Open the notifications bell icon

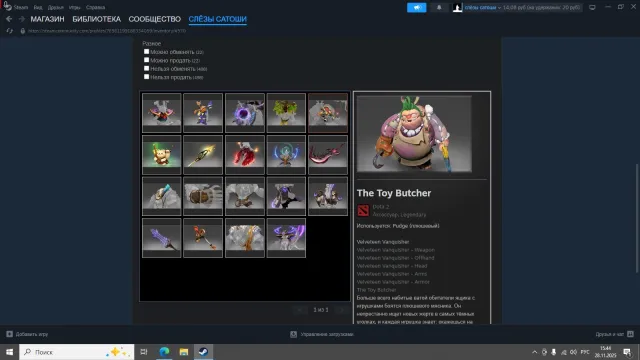pos(439,7)
